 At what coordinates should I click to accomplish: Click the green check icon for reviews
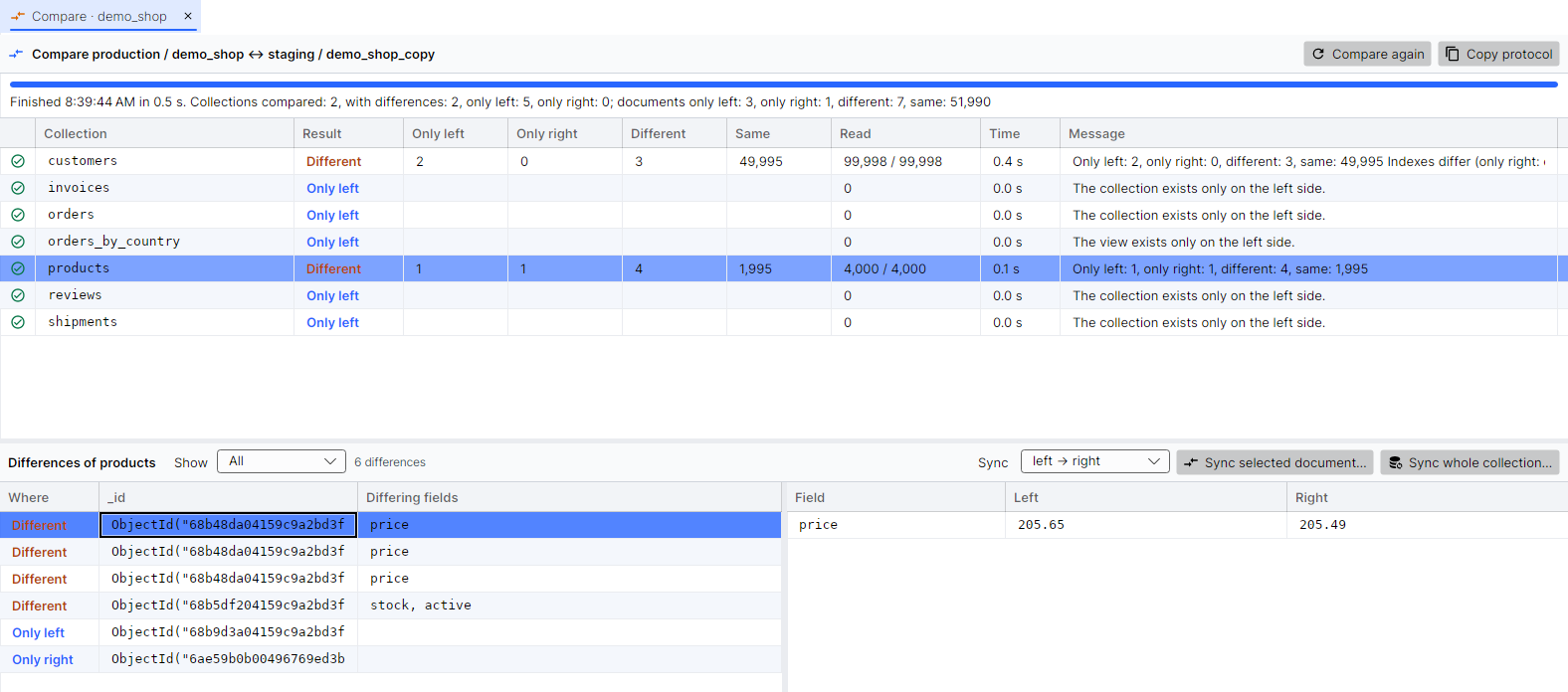point(18,295)
